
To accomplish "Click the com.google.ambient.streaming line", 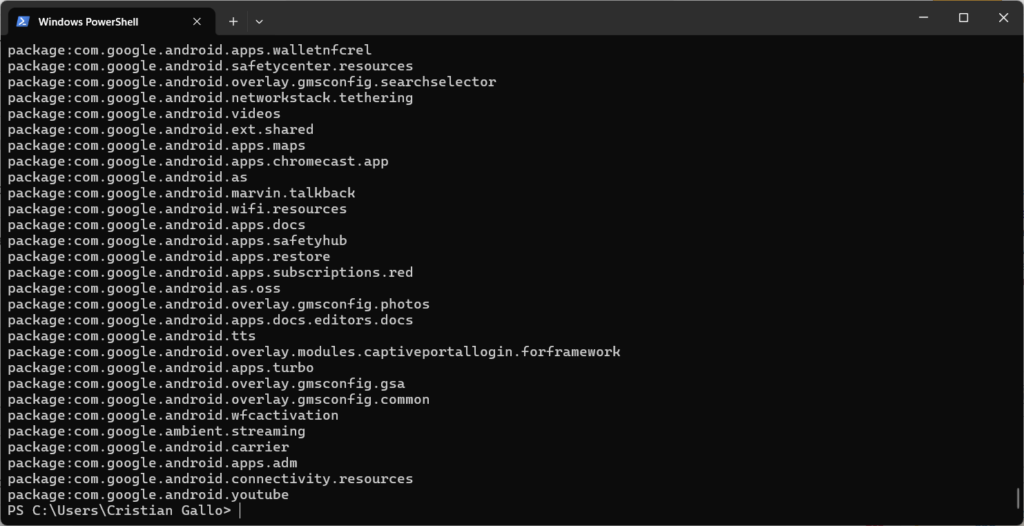I will tap(156, 432).
